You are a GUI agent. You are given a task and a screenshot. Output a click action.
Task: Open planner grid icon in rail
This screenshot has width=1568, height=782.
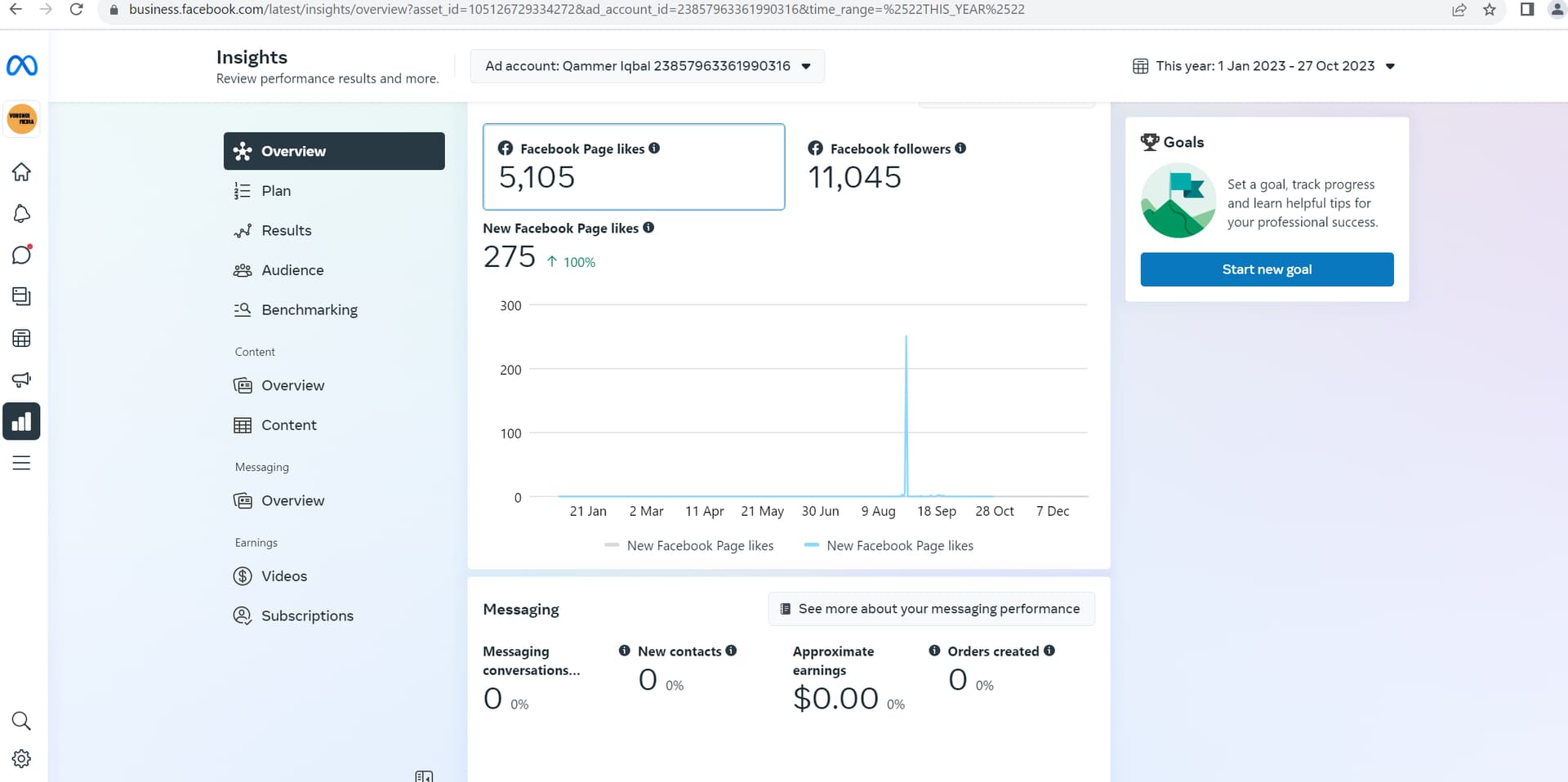22,338
